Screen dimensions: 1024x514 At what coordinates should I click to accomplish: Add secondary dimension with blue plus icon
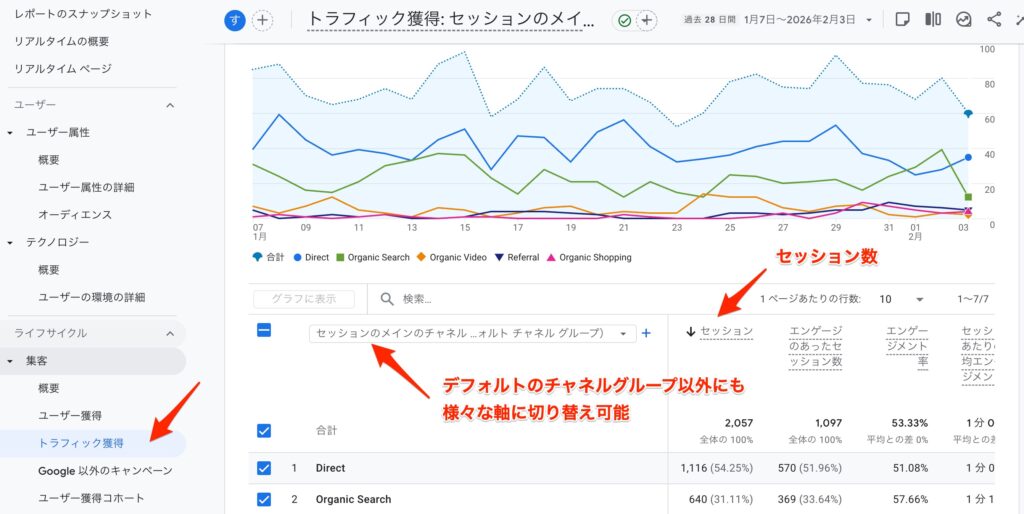click(646, 333)
